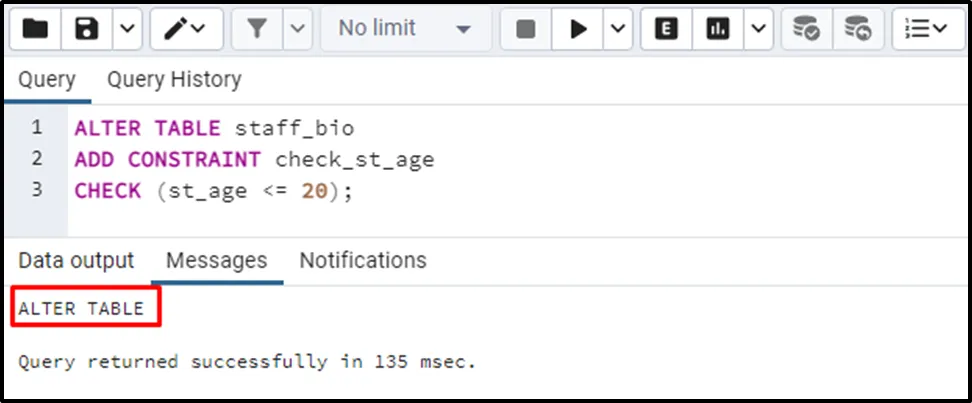Open the No limit rows dropdown

coord(403,29)
